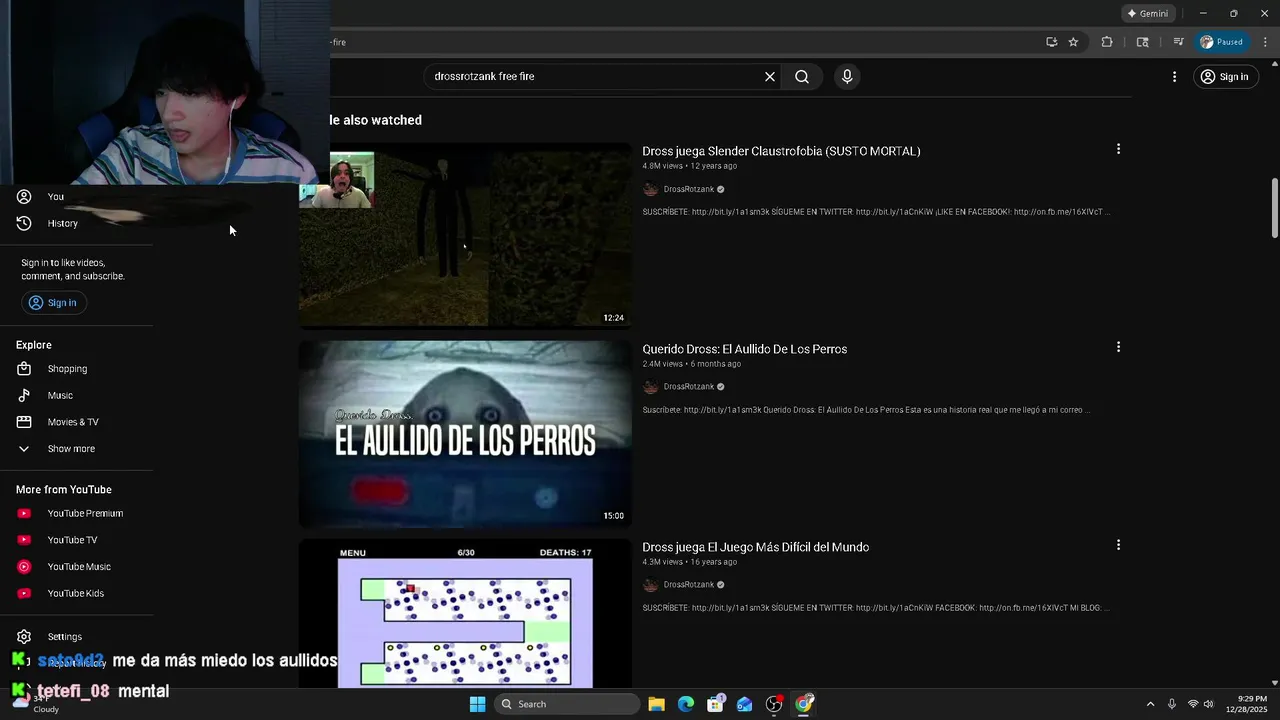Open Windows Start menu
The width and height of the screenshot is (1280, 720).
click(x=477, y=704)
